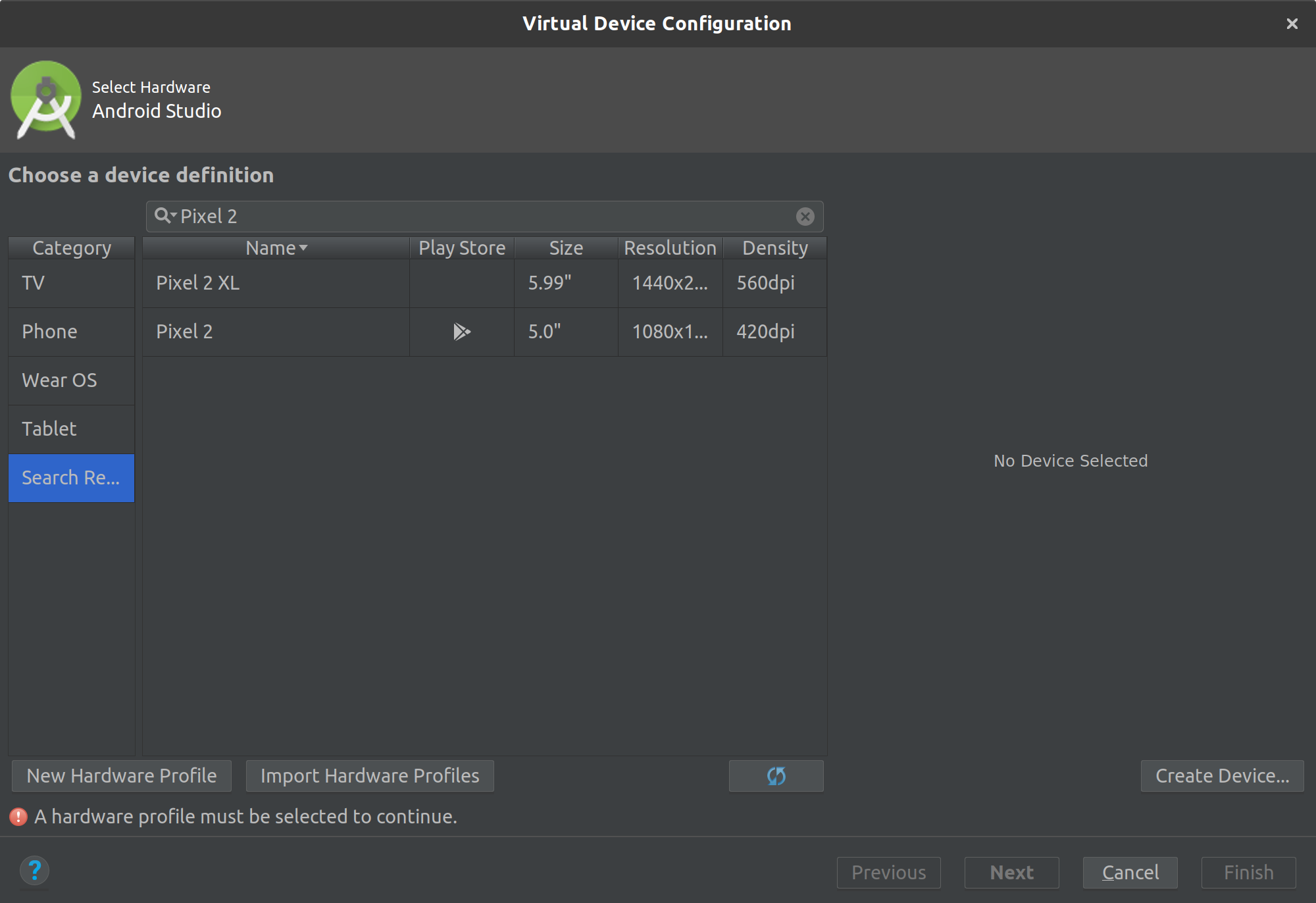1316x903 pixels.
Task: Select the Pixel 2 XL device row
Action: point(275,283)
